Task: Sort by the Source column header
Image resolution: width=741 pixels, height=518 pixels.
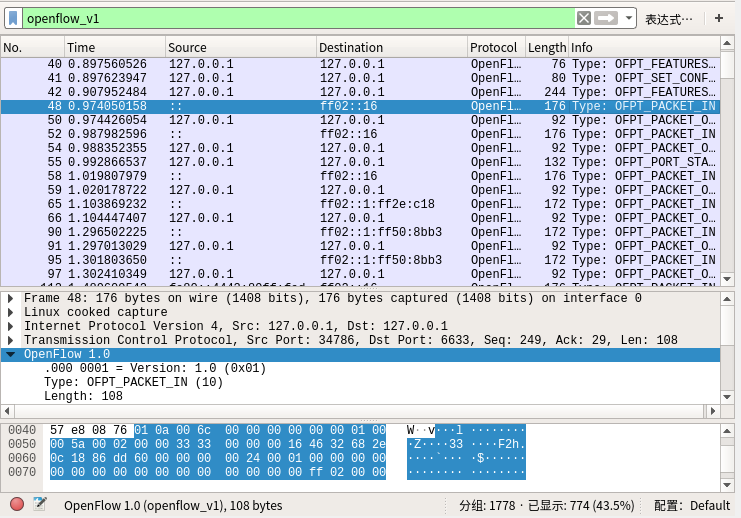Action: [x=241, y=47]
